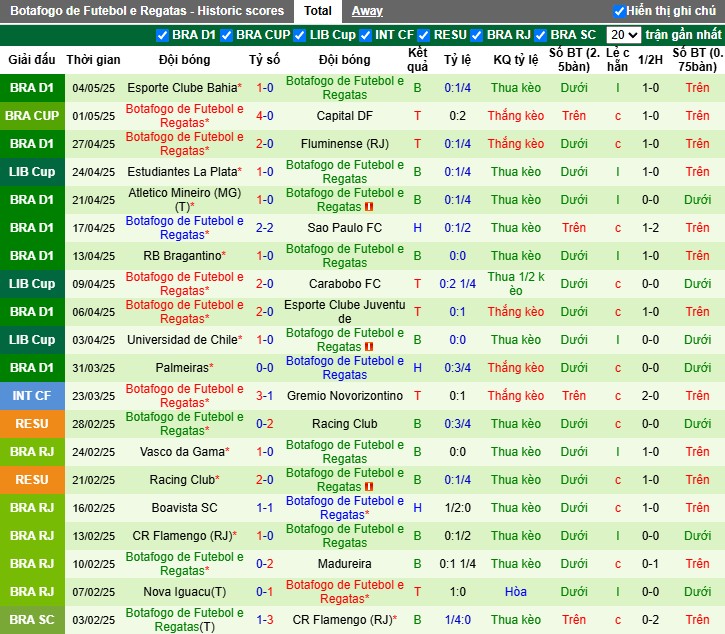Click red card icon in 21/04/25 row
725x634 pixels.
click(369, 207)
